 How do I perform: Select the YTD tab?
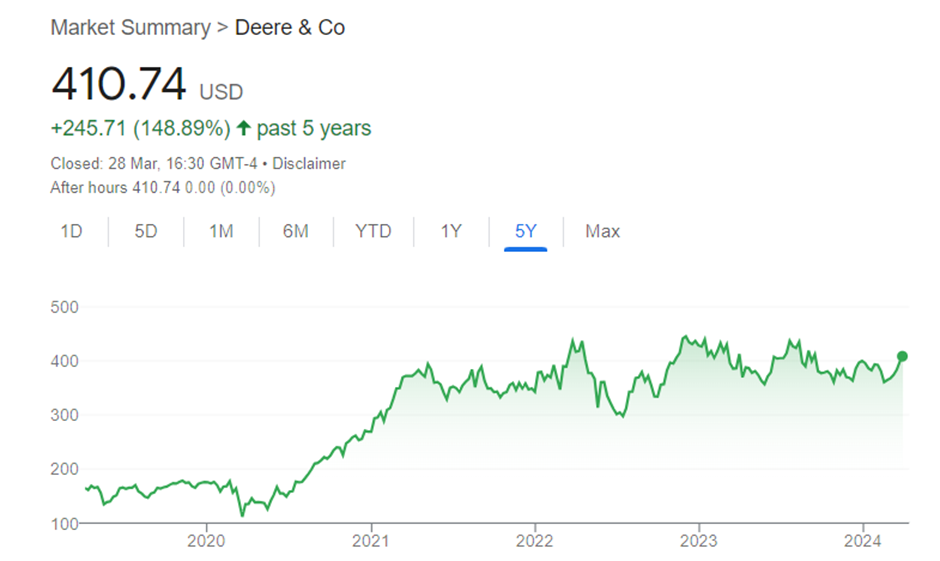tap(373, 231)
